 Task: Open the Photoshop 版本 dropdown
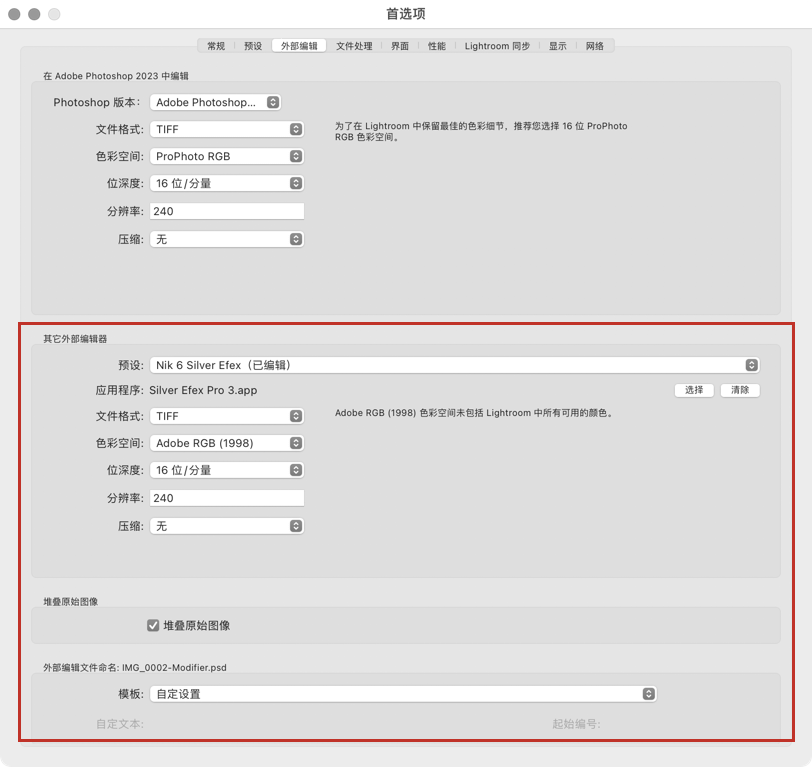tap(215, 103)
